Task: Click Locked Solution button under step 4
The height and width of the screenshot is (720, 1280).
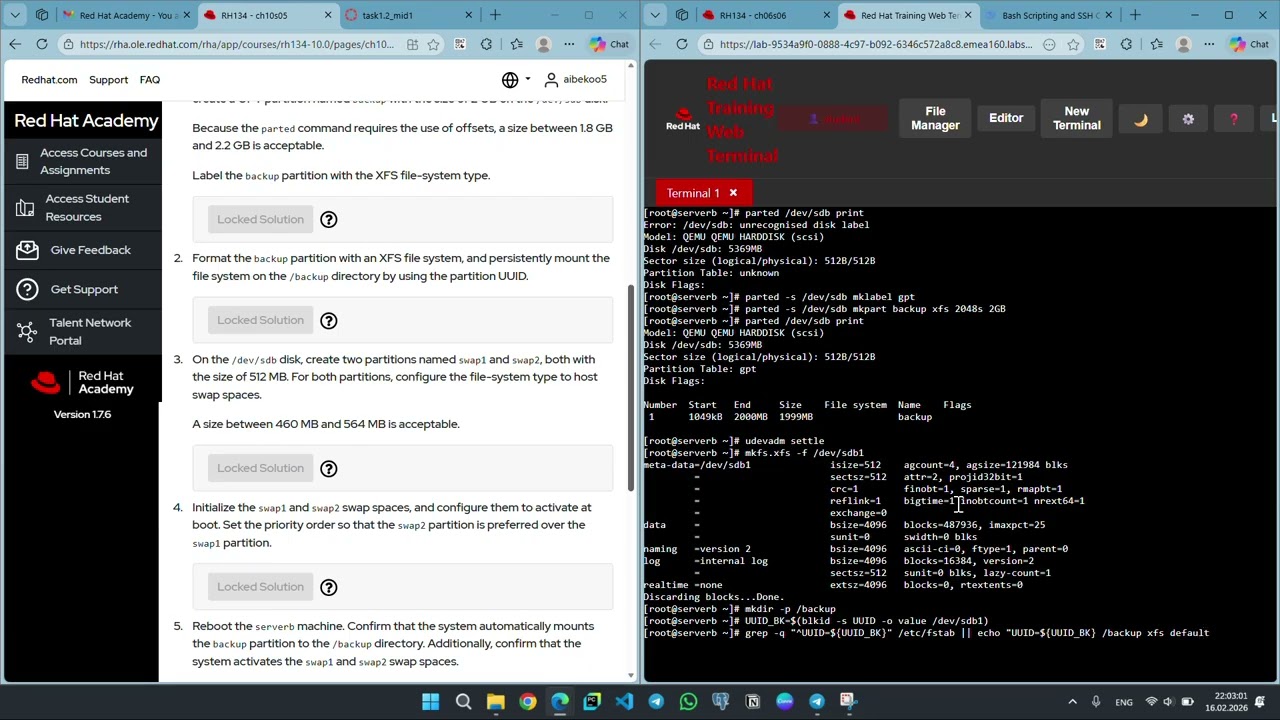Action: click(x=260, y=586)
